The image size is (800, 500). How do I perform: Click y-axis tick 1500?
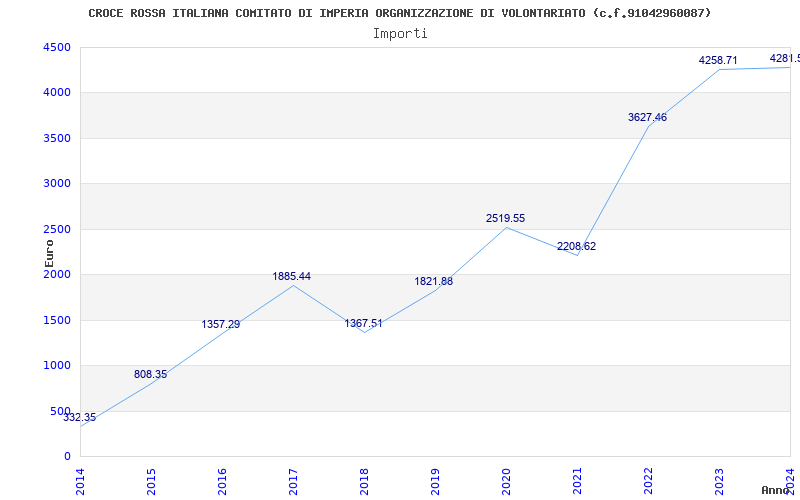[57, 320]
